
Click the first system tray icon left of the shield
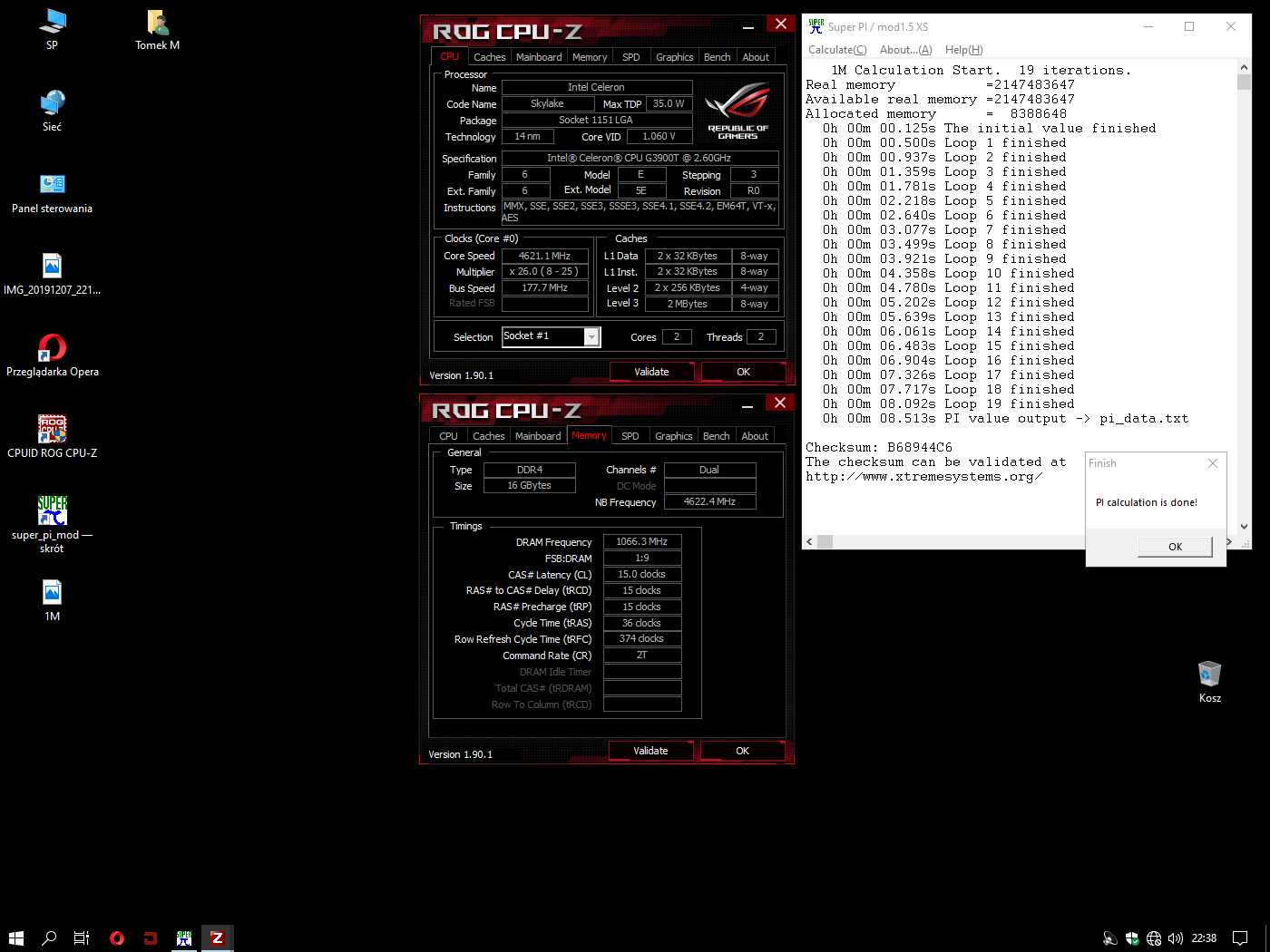[1109, 938]
